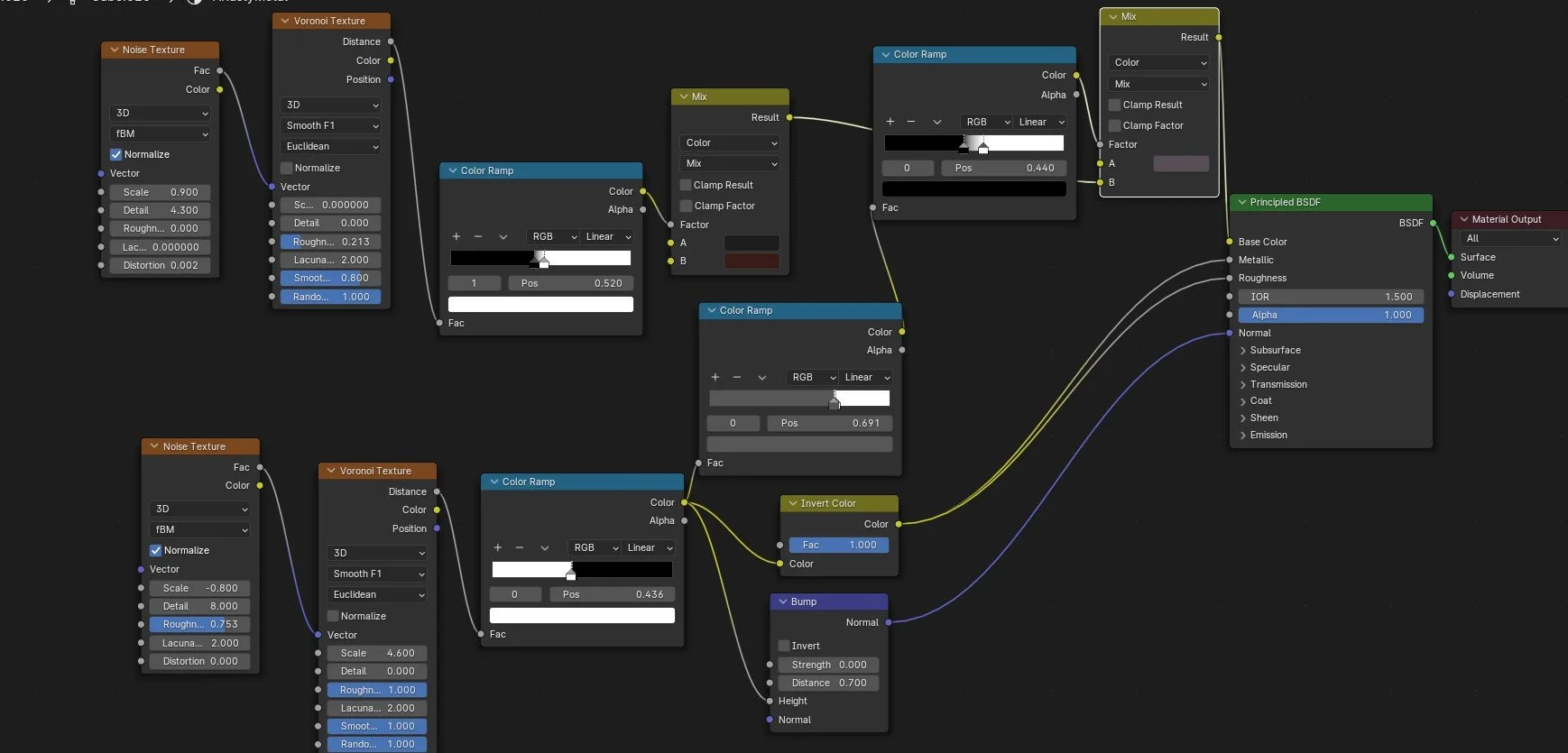Click the Alpha 1.000 slider in Principled BSDF
Image resolution: width=1568 pixels, height=753 pixels.
click(1331, 315)
